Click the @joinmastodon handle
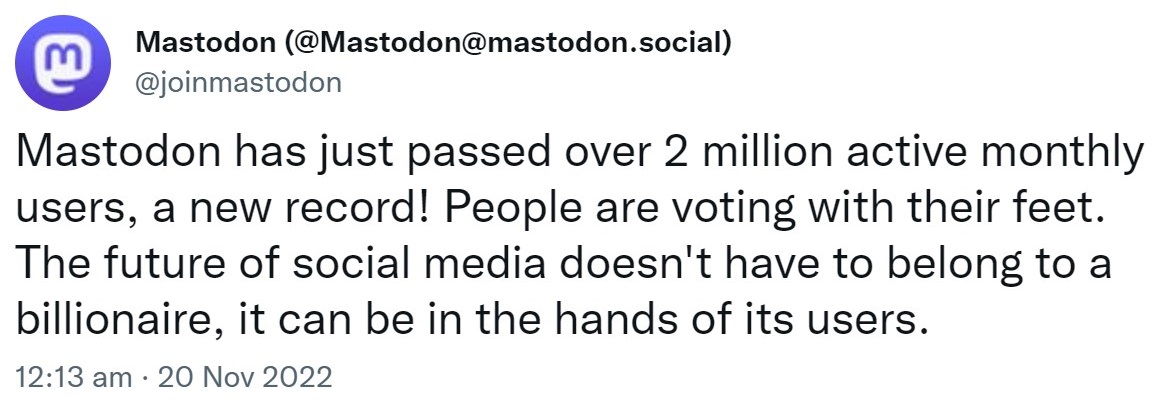Image resolution: width=1161 pixels, height=417 pixels. [239, 82]
